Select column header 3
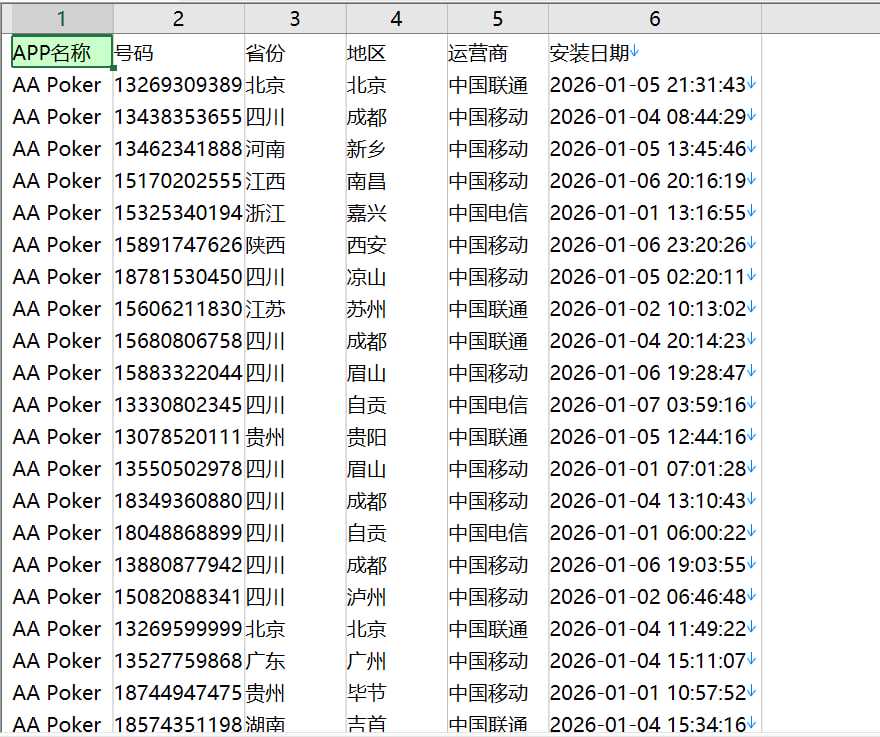The image size is (880, 737). click(x=295, y=19)
